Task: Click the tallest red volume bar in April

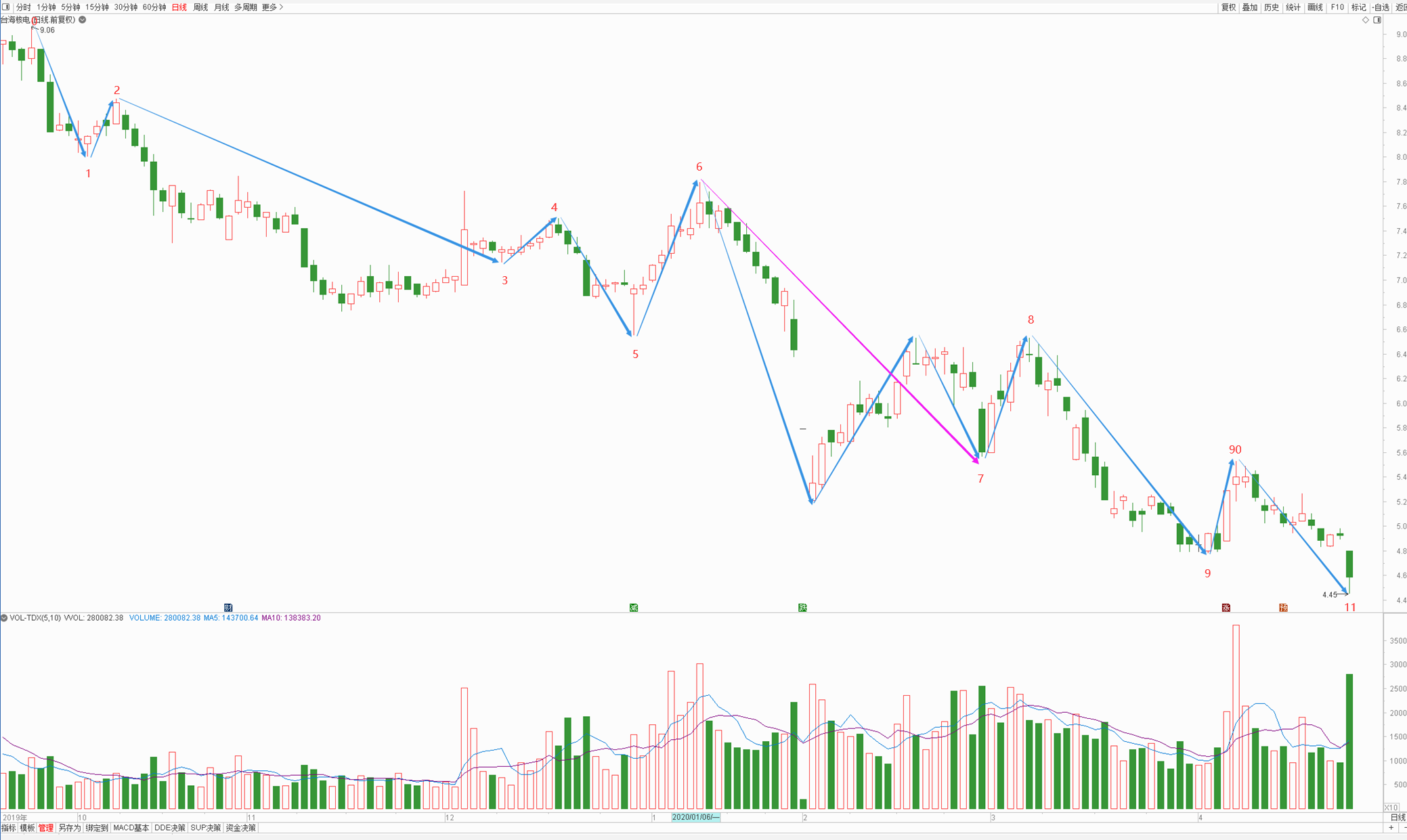Action: [x=1236, y=717]
